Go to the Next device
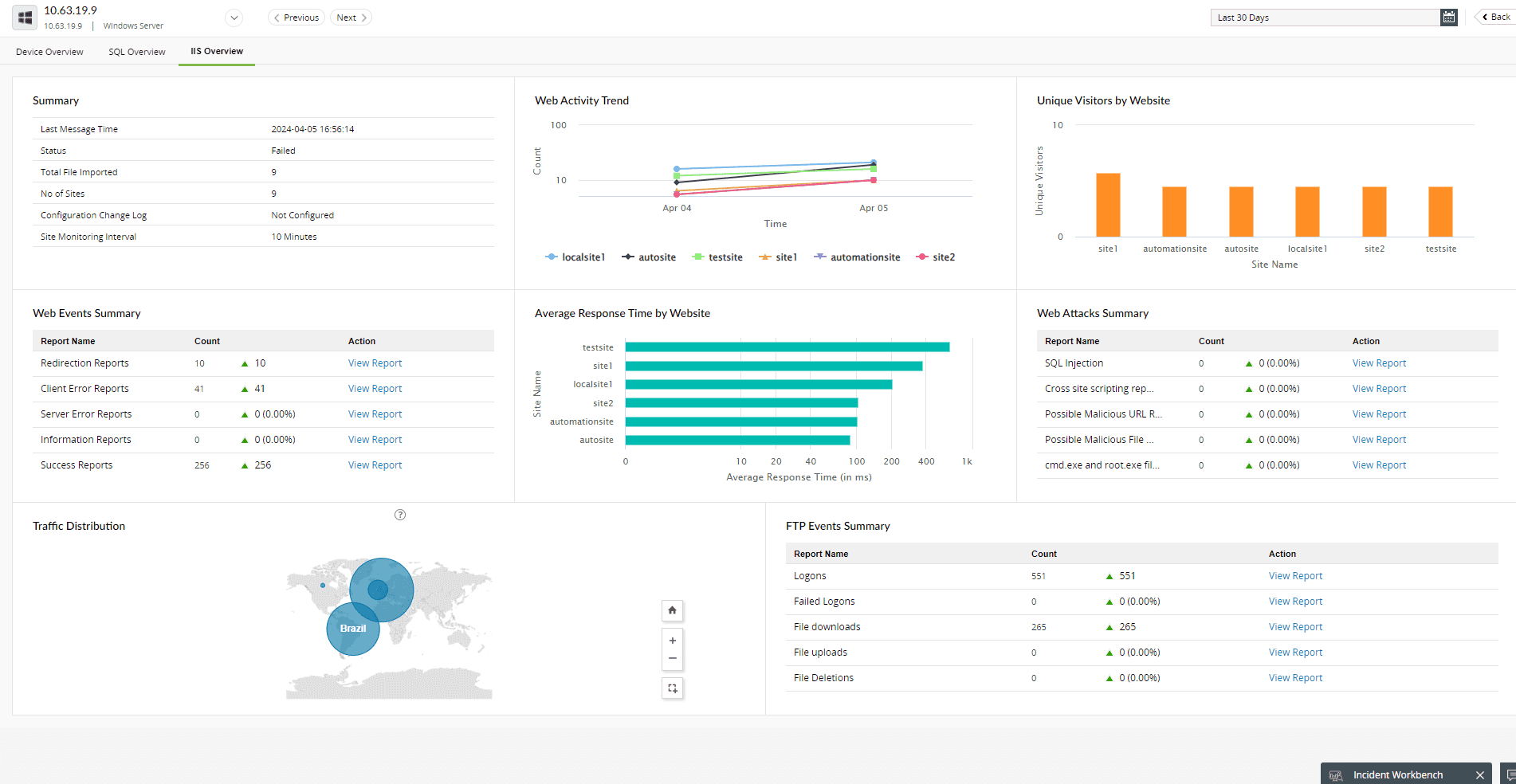1516x784 pixels. [351, 18]
